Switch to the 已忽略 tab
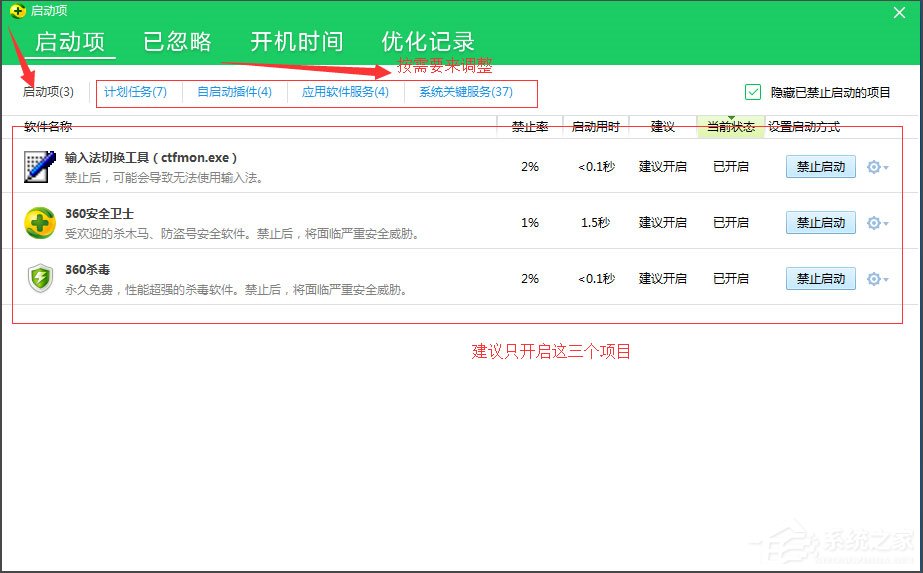Image resolution: width=923 pixels, height=573 pixels. click(x=177, y=42)
